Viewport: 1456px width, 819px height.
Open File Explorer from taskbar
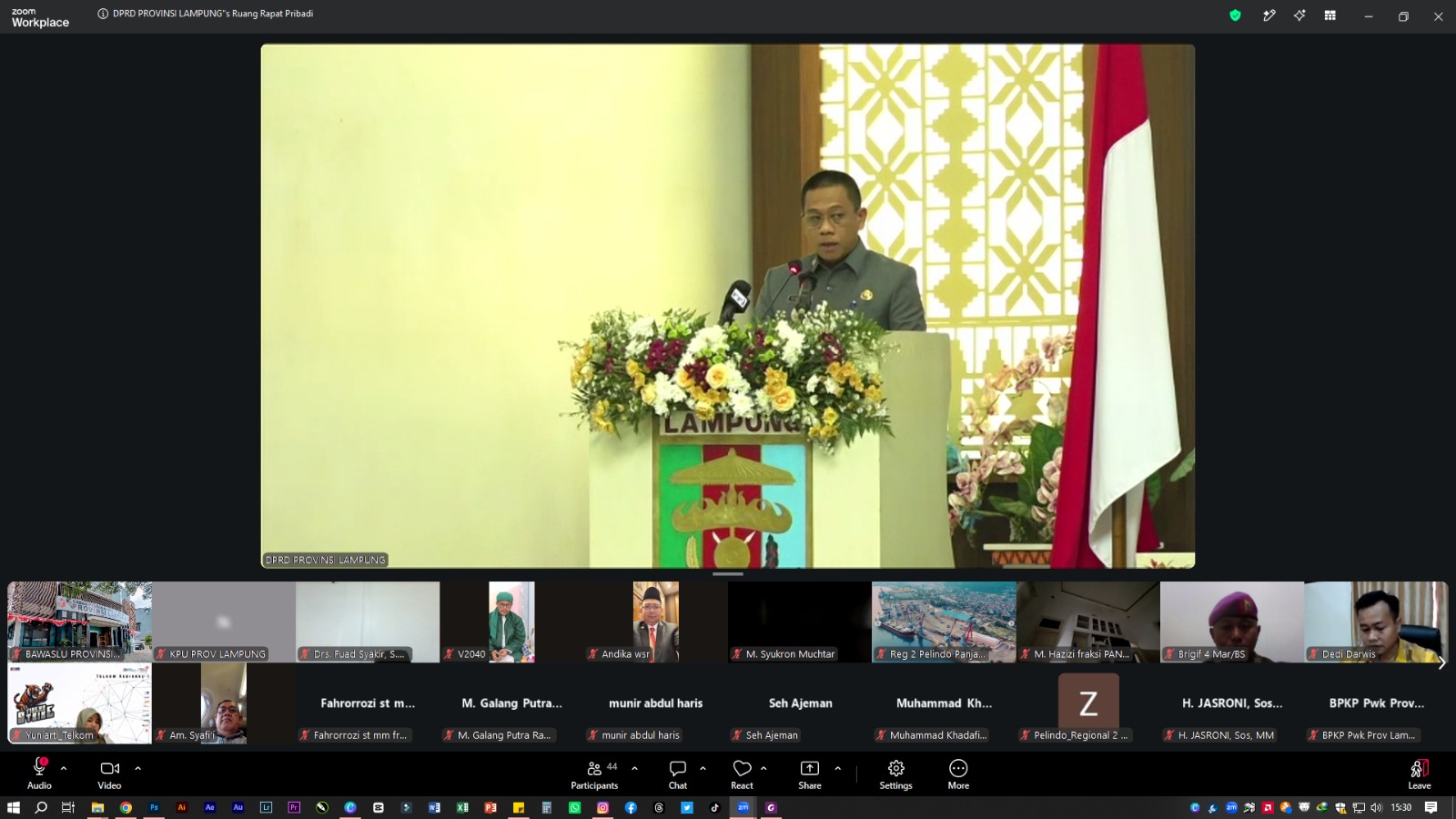[97, 807]
